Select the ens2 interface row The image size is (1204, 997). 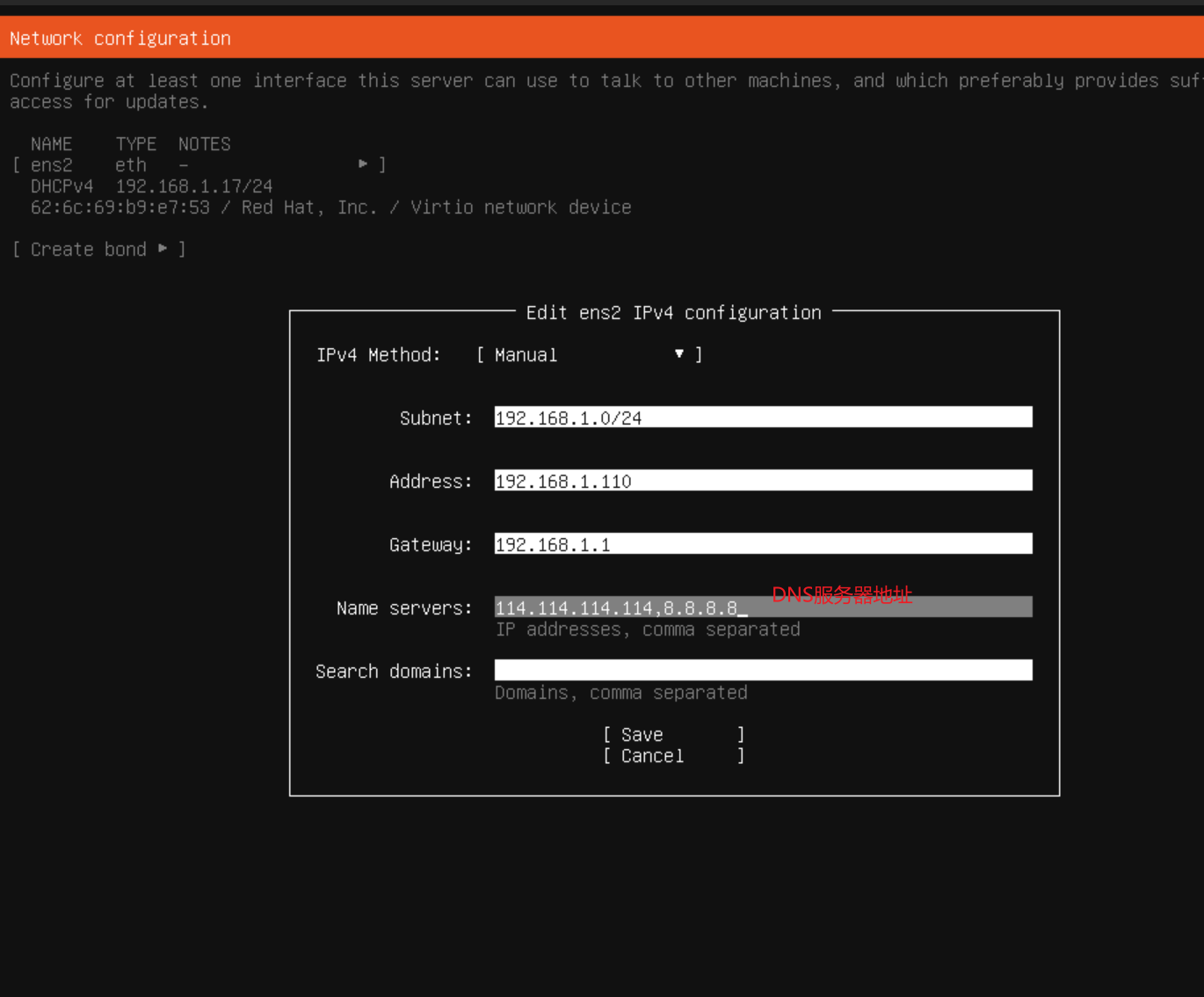point(199,165)
